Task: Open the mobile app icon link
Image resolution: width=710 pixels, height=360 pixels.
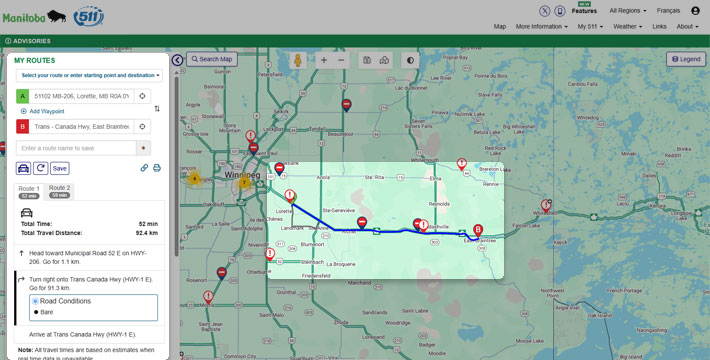Action: (560, 11)
